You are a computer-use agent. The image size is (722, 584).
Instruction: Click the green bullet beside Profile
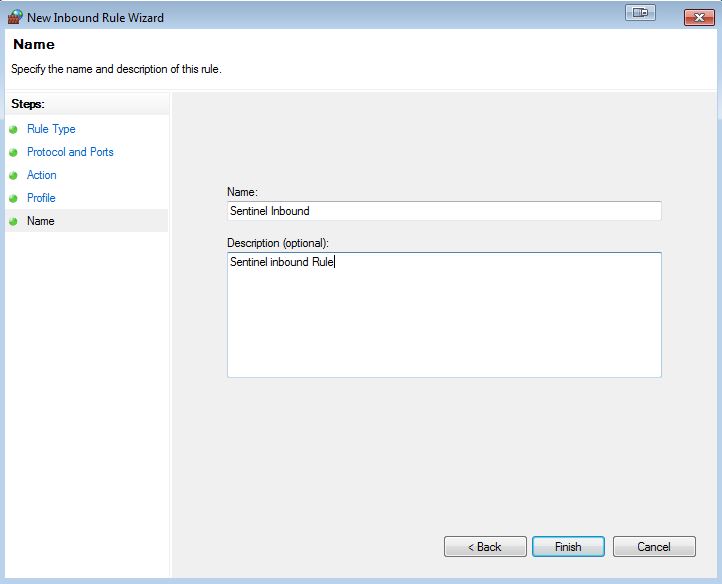(13, 199)
